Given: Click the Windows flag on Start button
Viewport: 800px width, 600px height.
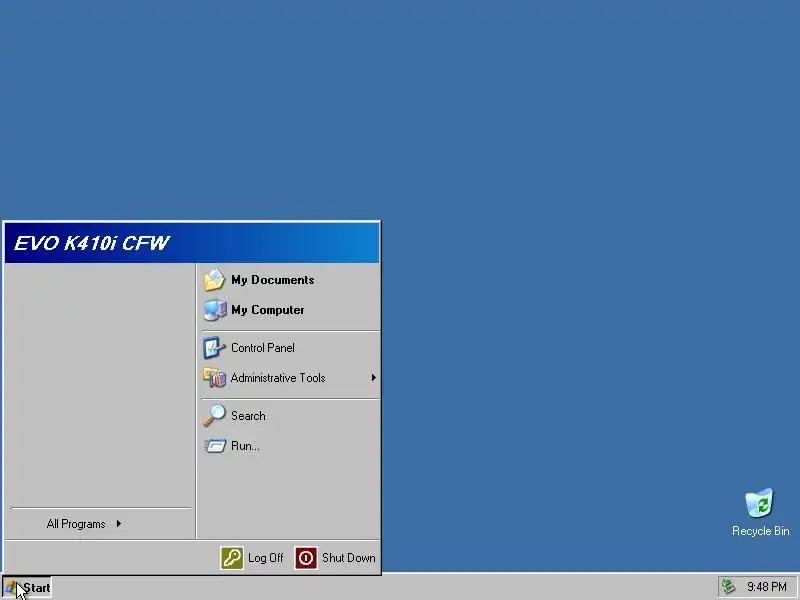Looking at the screenshot, I should [10, 587].
